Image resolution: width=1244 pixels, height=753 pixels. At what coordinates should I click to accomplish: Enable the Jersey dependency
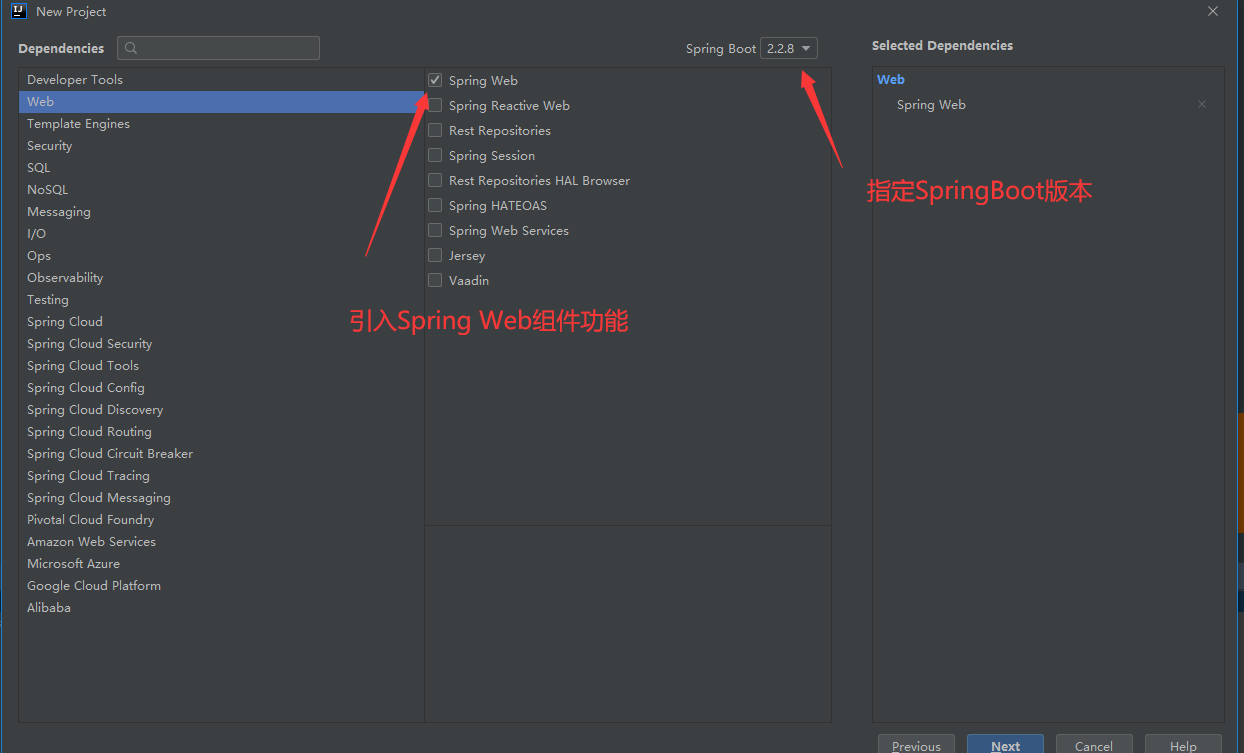435,255
